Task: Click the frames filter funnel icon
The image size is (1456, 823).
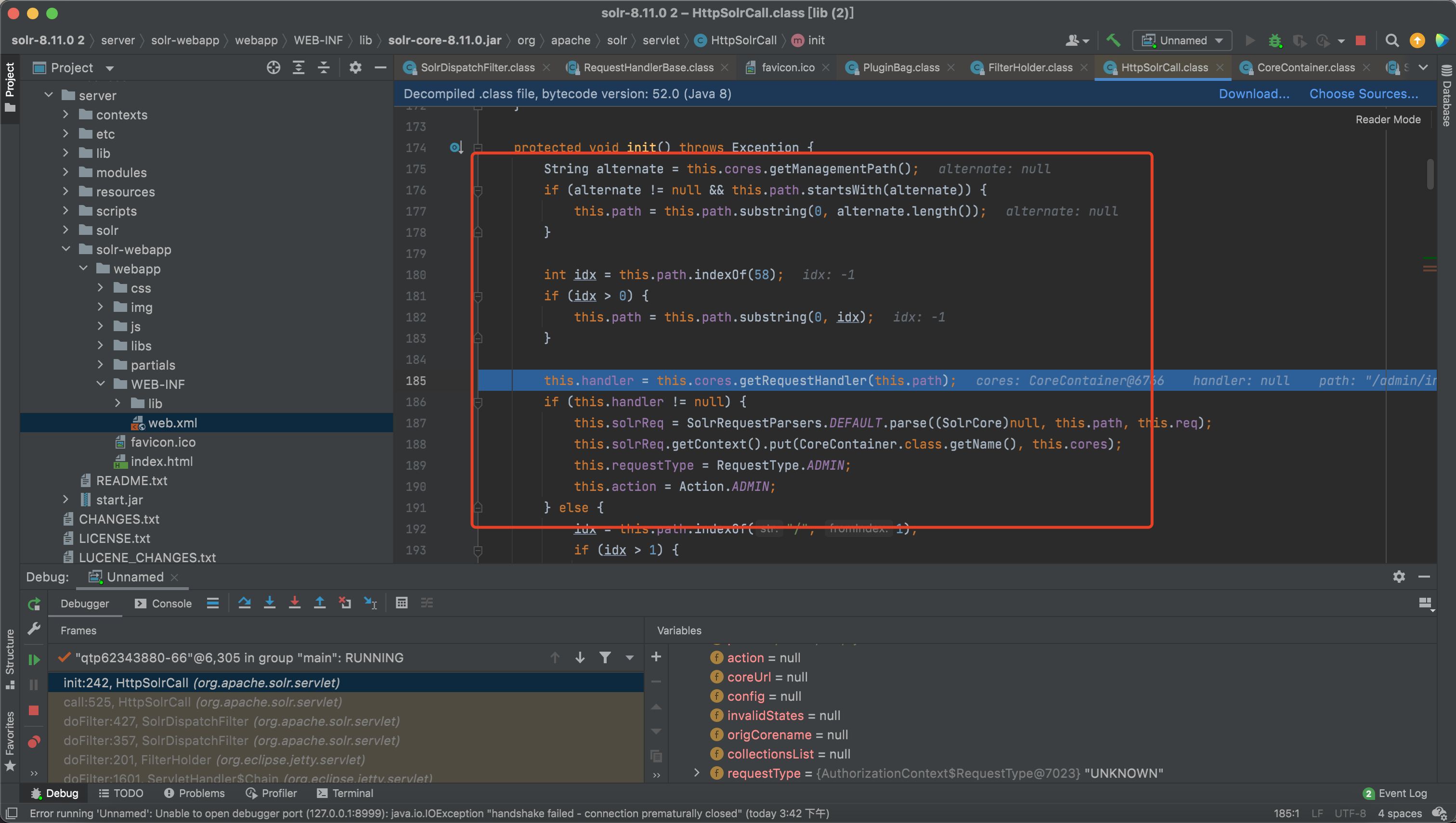Action: pos(605,657)
